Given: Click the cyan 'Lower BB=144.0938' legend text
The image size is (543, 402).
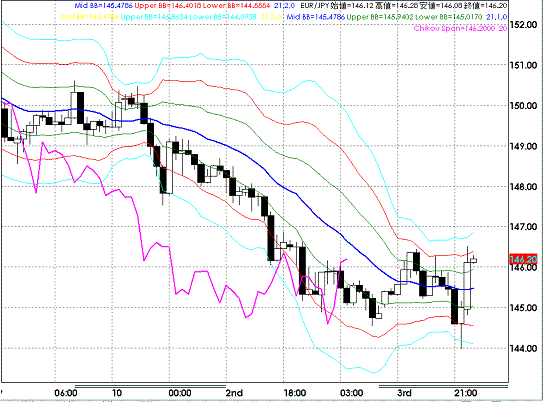Looking at the screenshot, I should [223, 17].
